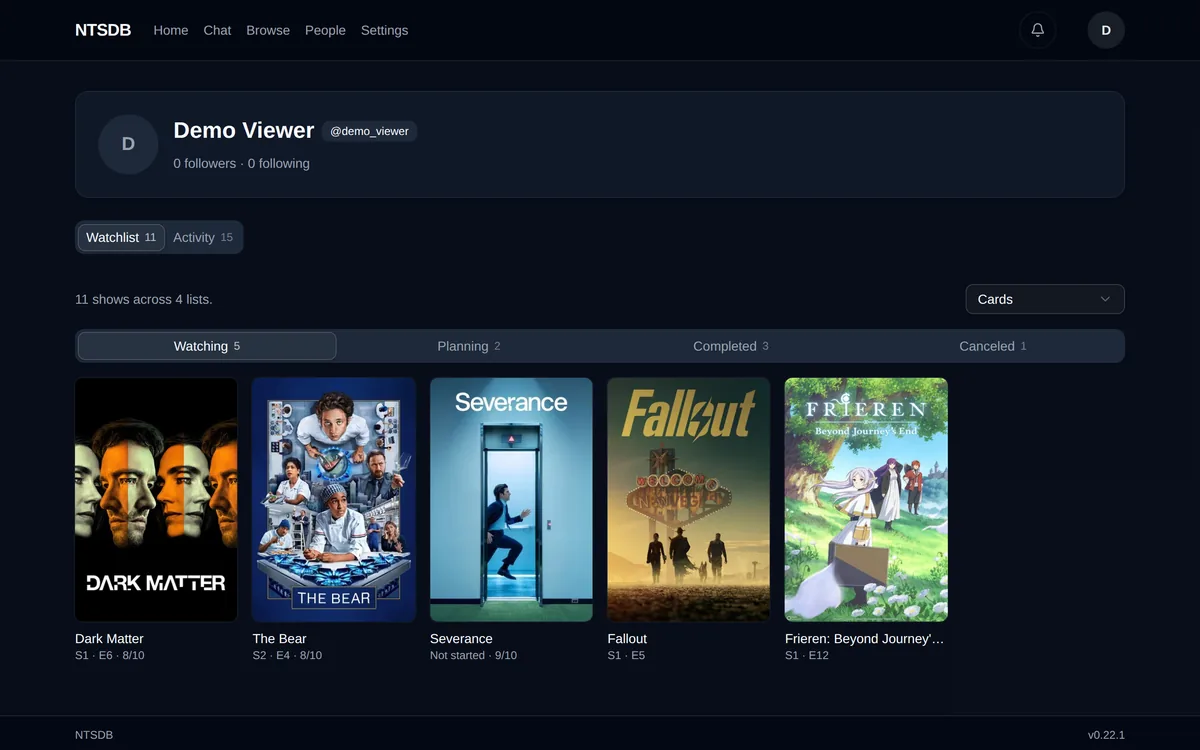Open the Fallout poster
Image resolution: width=1200 pixels, height=750 pixels.
(689, 500)
